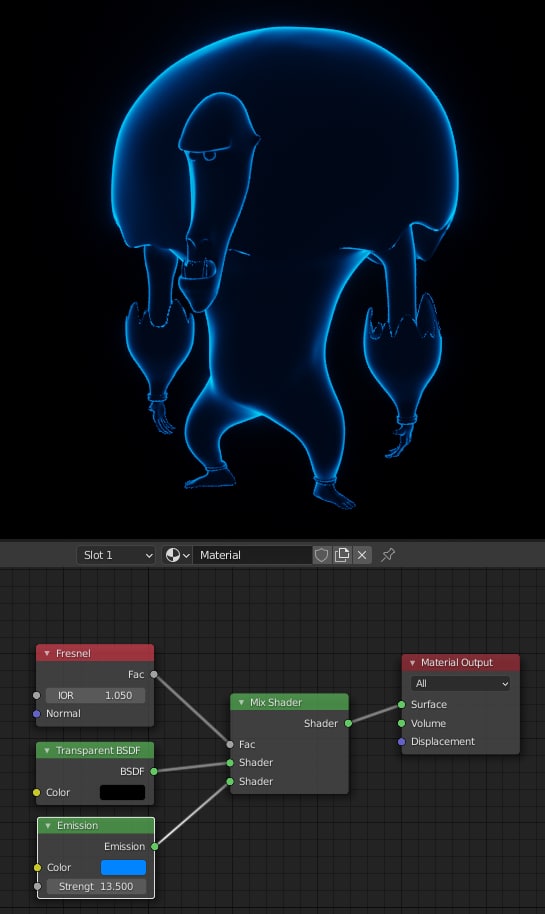Click the Fresnel IOR value field
This screenshot has width=545, height=914.
(95, 695)
